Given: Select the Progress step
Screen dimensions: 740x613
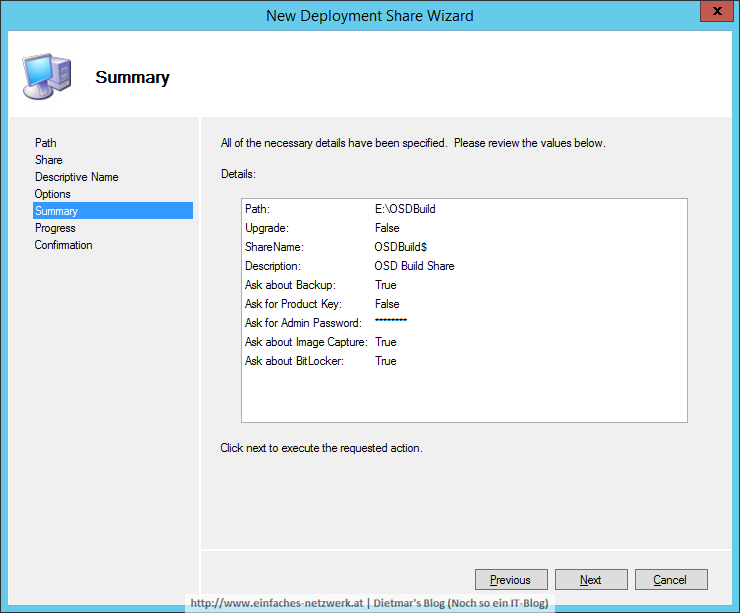Looking at the screenshot, I should click(x=55, y=228).
